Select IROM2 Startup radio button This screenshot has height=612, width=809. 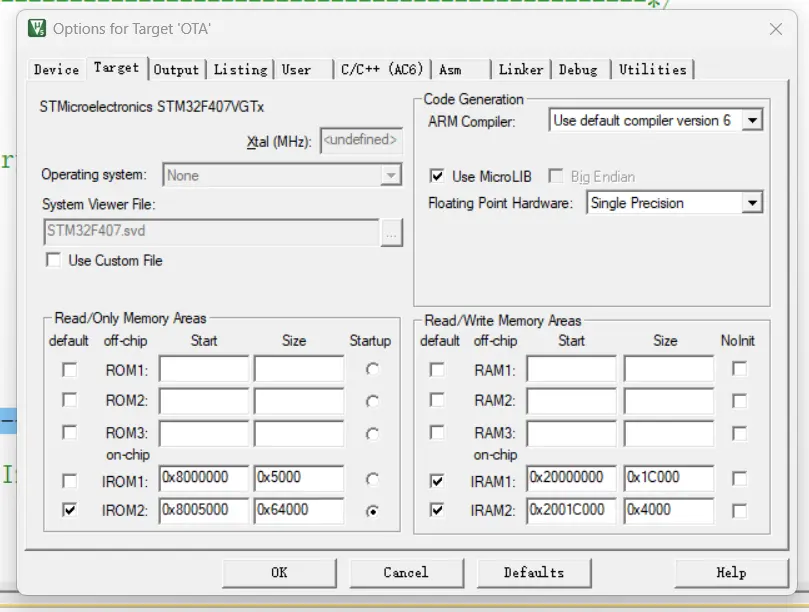372,511
